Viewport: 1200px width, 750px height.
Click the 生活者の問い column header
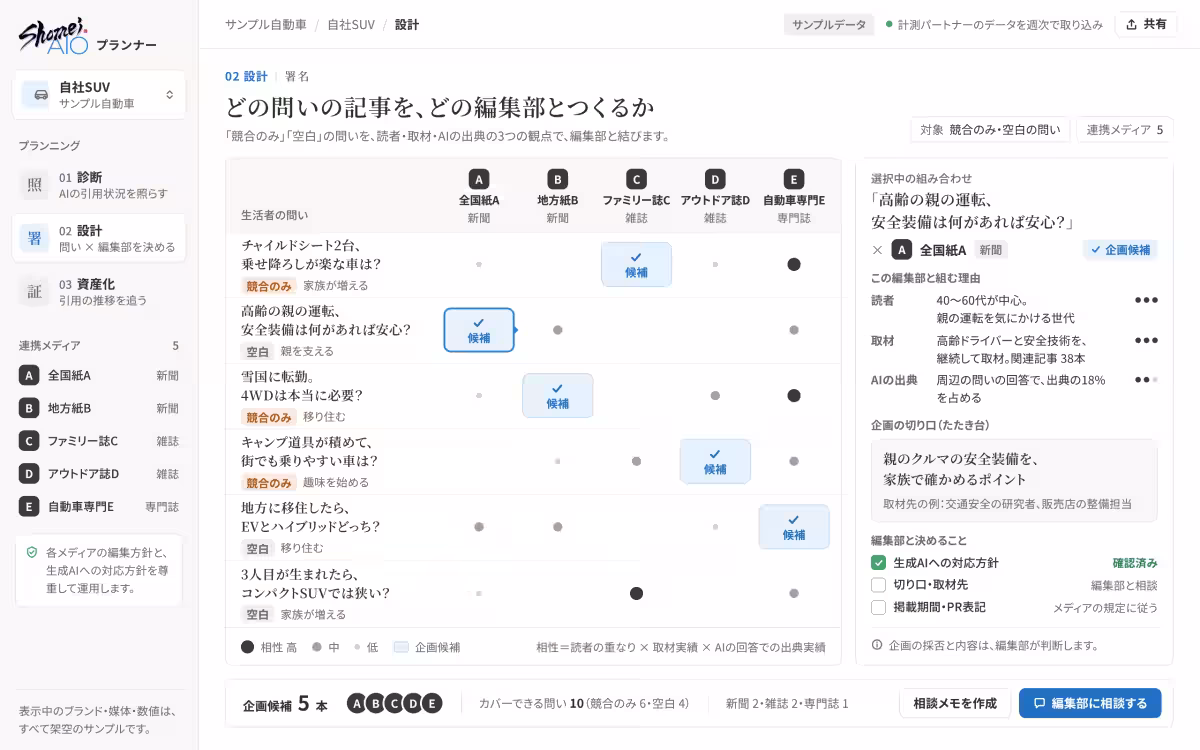pyautogui.click(x=275, y=215)
